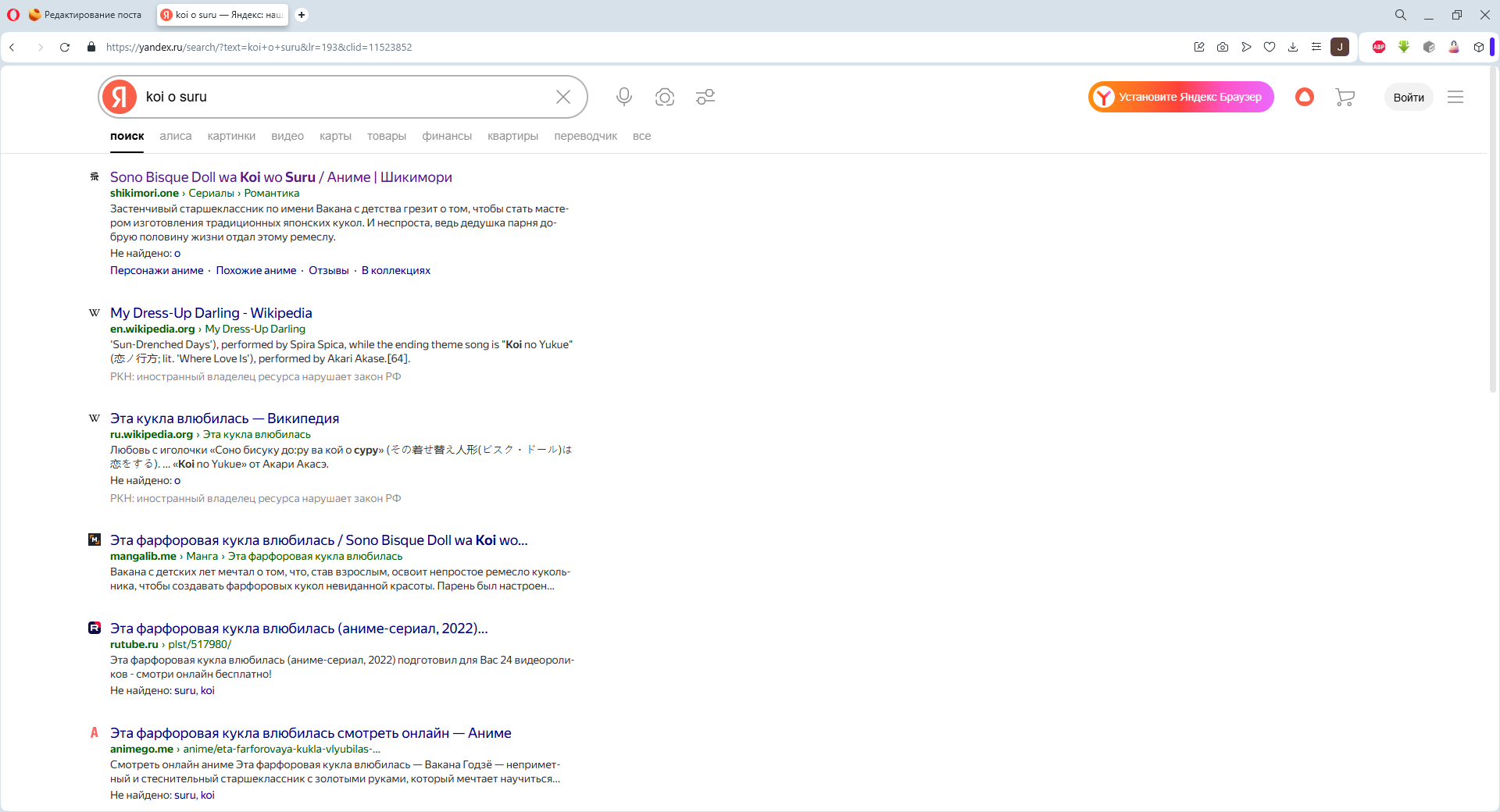Click into the 'koi o suru' search field
Image resolution: width=1500 pixels, height=812 pixels.
[x=344, y=97]
